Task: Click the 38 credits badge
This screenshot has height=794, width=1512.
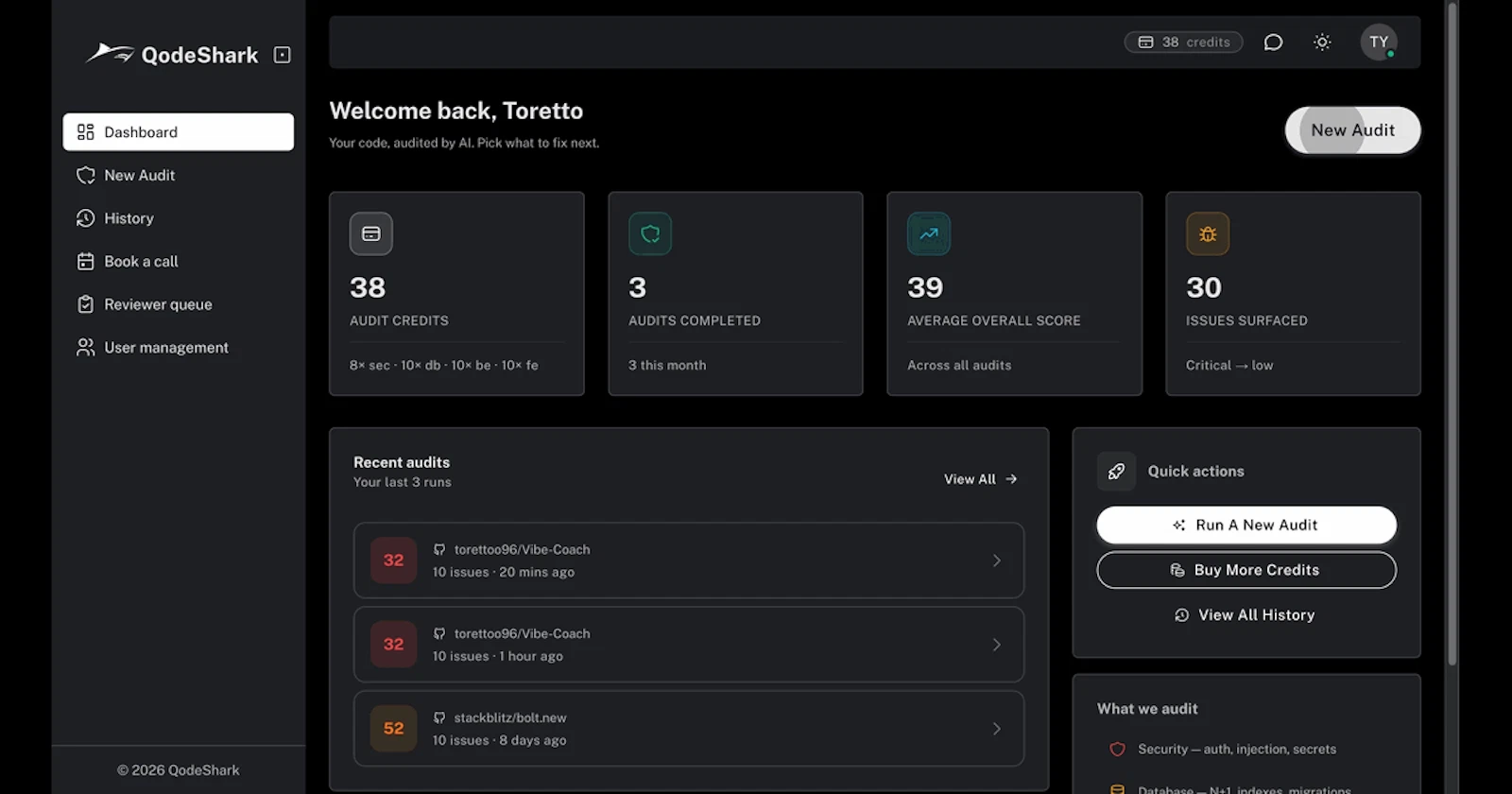Action: [1183, 43]
